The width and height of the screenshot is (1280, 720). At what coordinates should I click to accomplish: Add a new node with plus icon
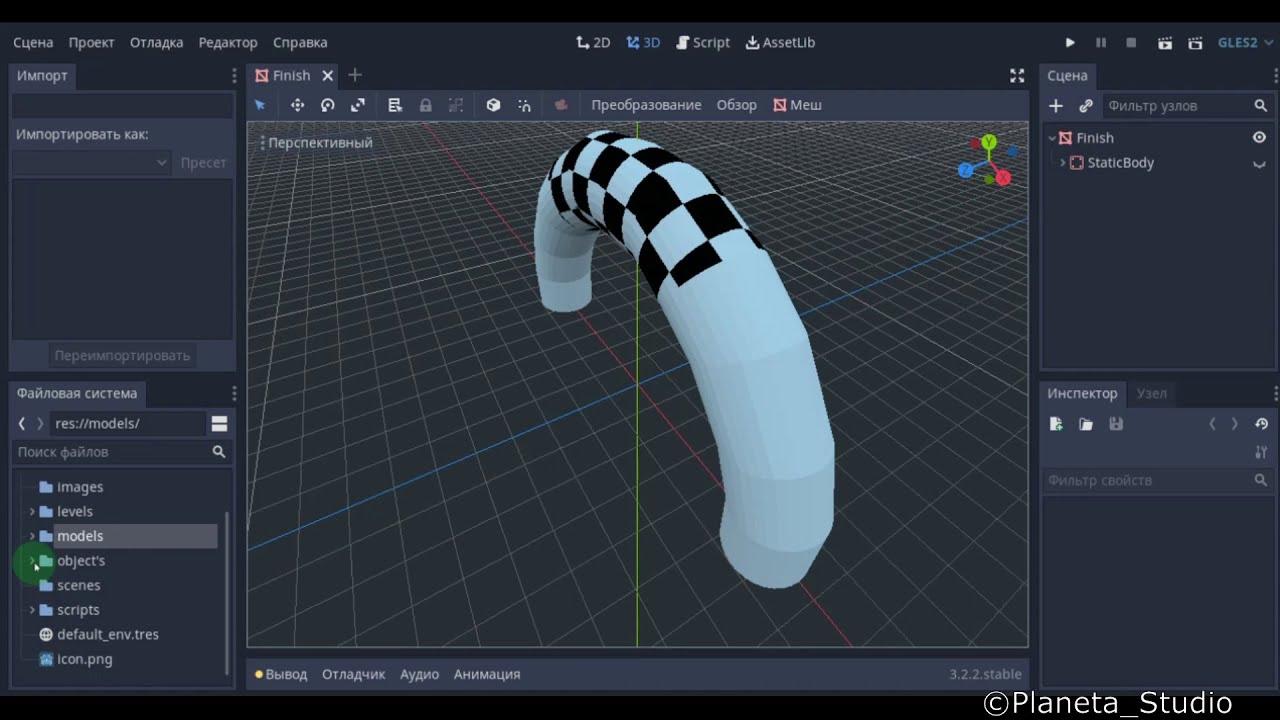click(1056, 106)
